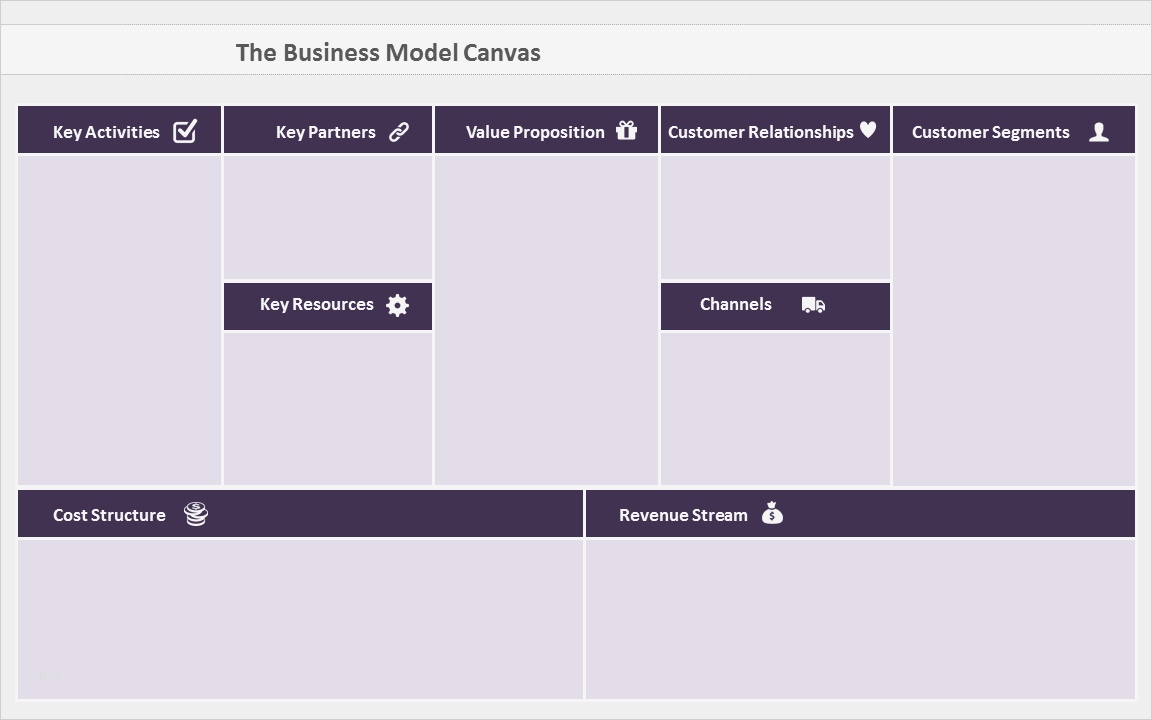Click the Value Proposition header label
The image size is (1152, 720).
(535, 132)
